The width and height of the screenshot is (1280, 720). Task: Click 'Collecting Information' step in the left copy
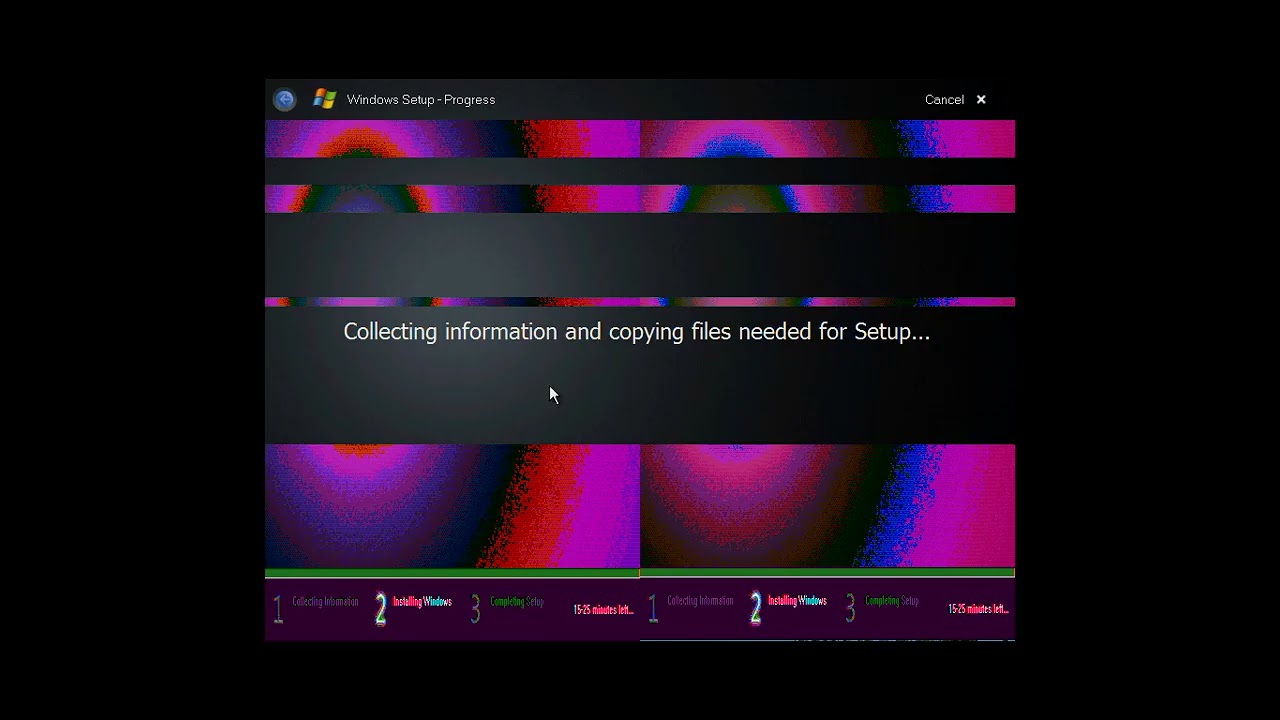tap(325, 602)
